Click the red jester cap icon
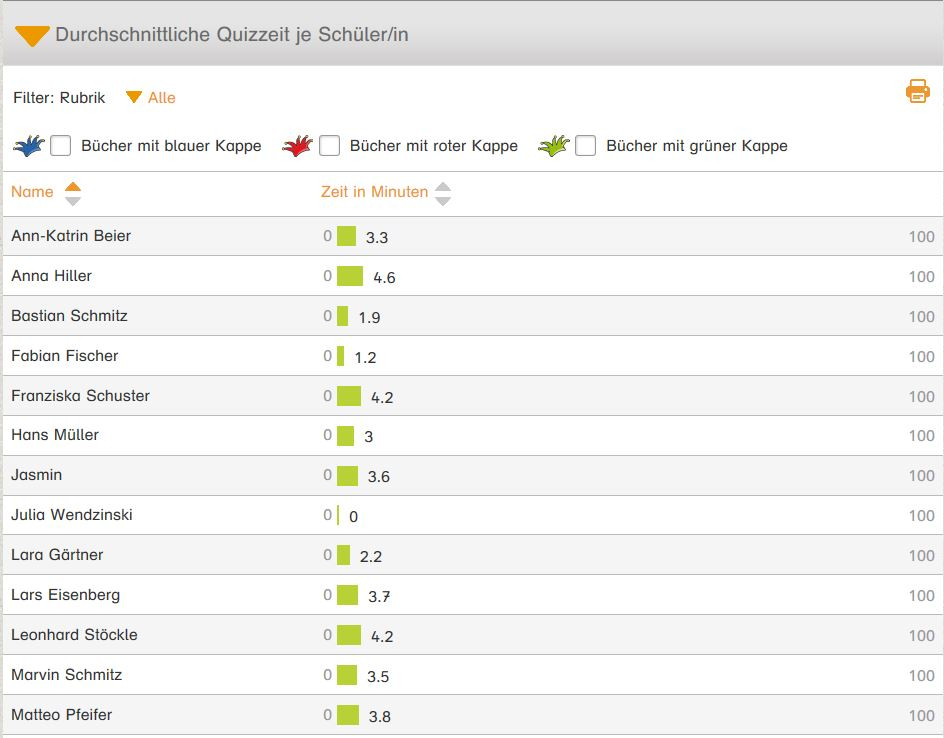The height and width of the screenshot is (738, 944). (297, 146)
